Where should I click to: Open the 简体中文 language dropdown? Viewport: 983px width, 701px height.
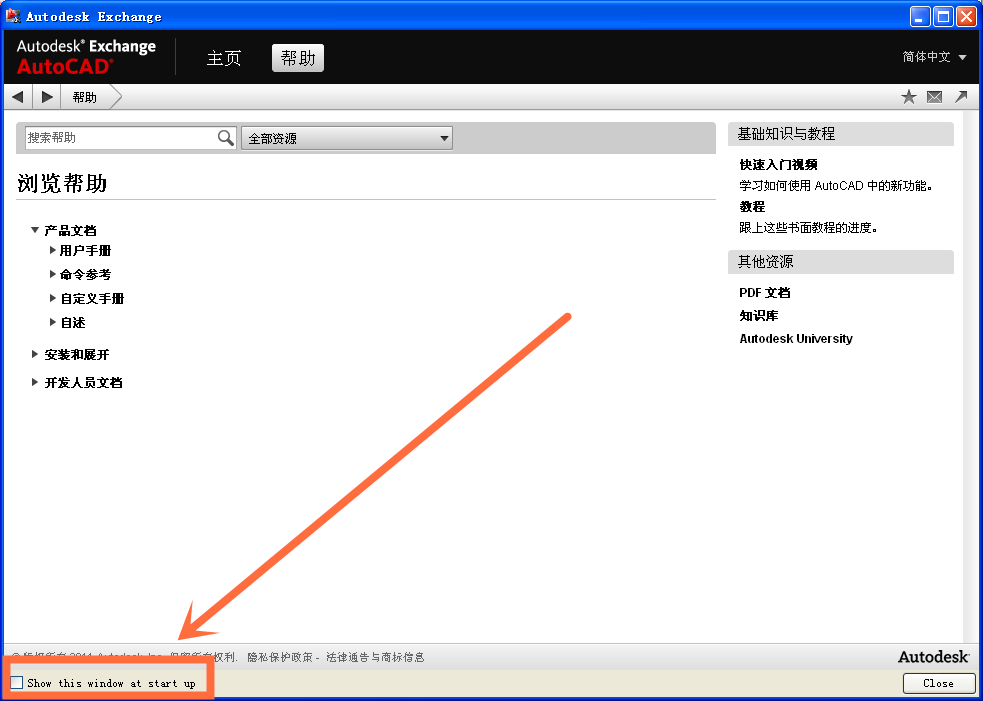click(934, 57)
